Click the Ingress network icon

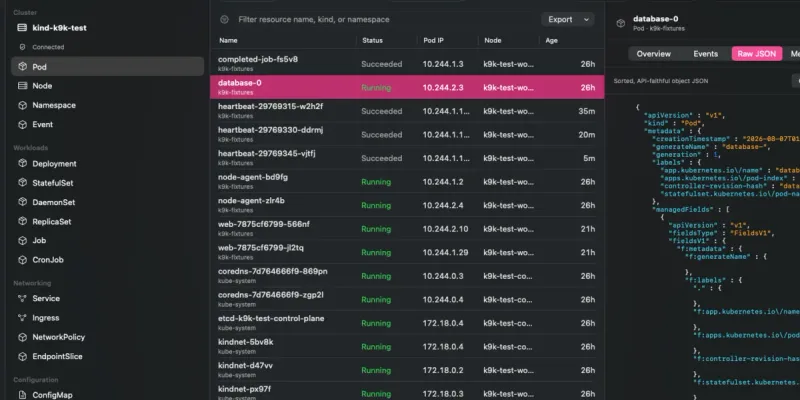click(x=22, y=318)
